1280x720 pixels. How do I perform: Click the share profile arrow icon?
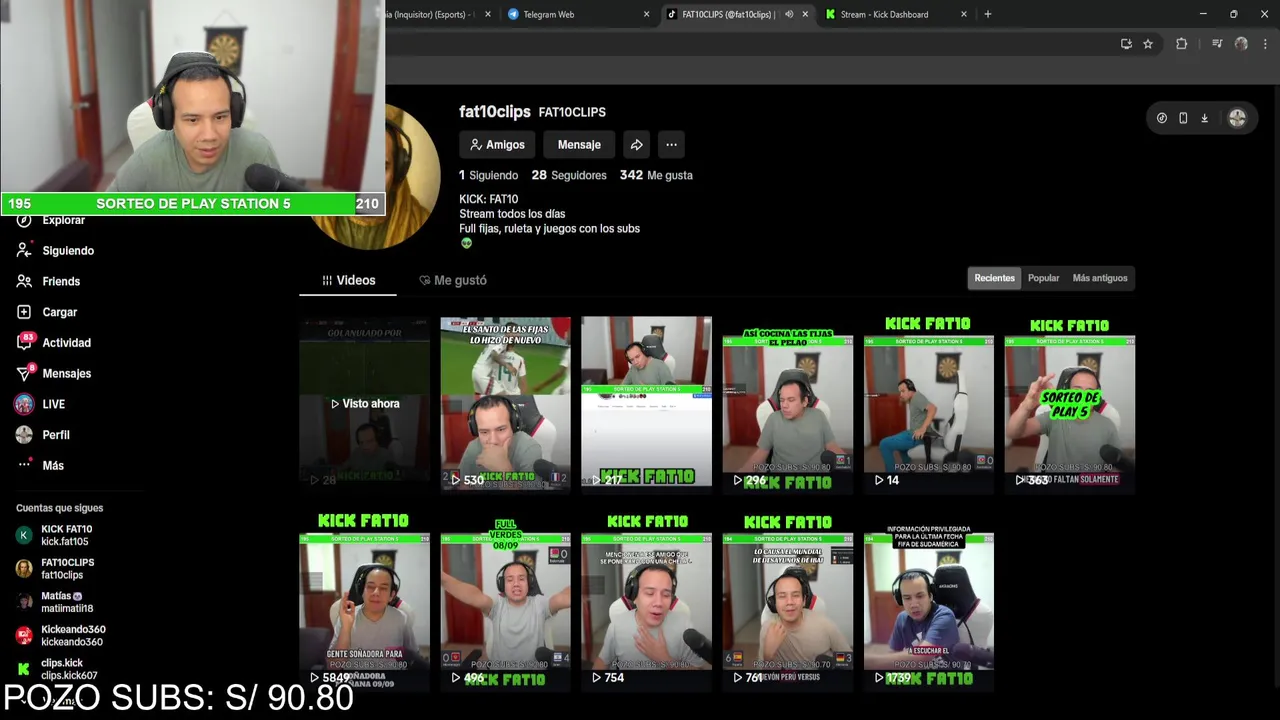pos(637,145)
